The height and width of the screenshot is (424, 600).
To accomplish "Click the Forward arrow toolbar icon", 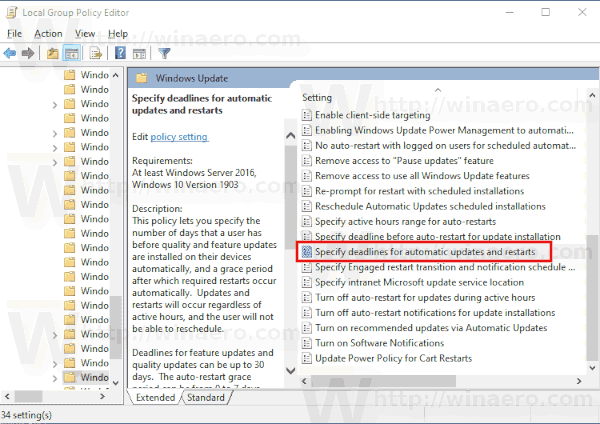I will 28,53.
